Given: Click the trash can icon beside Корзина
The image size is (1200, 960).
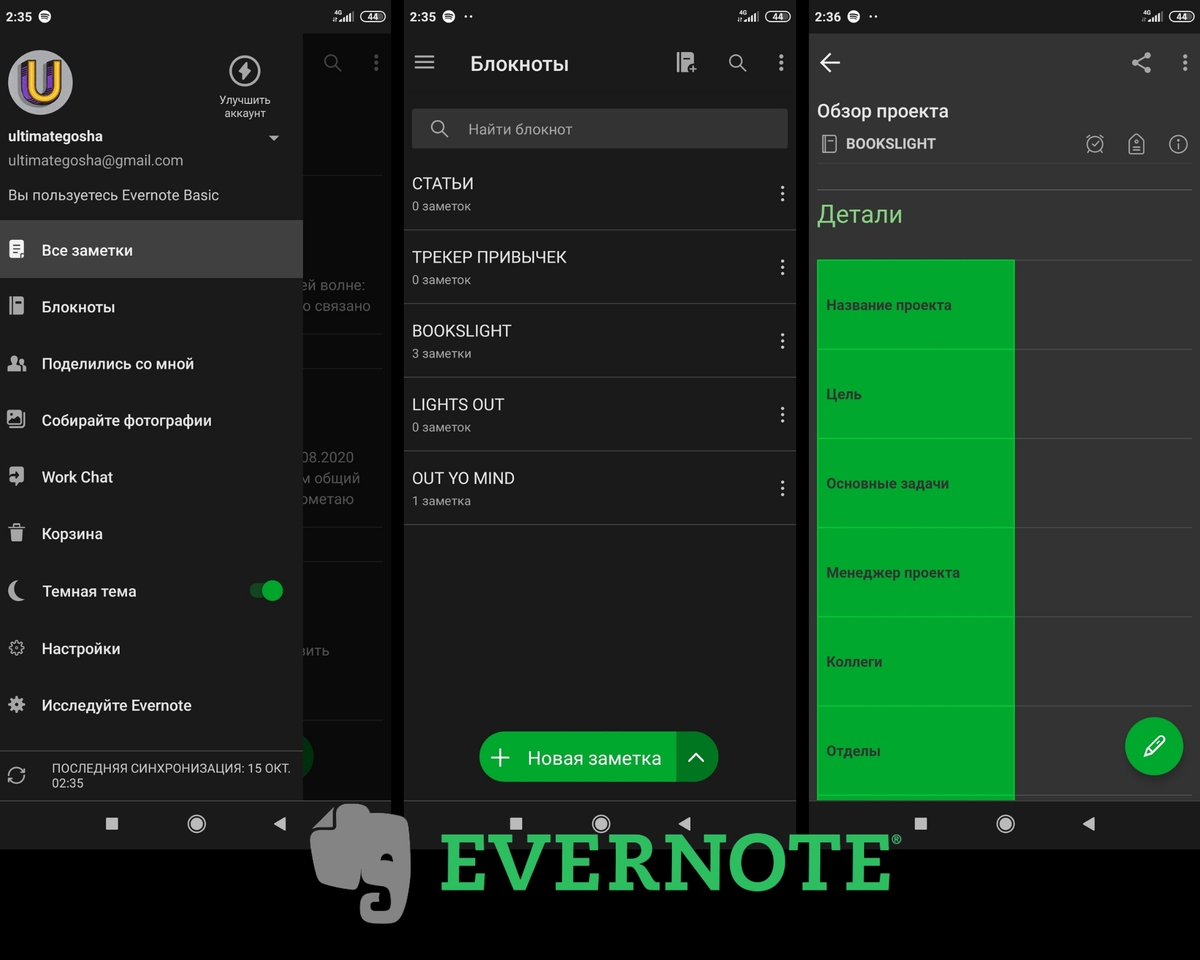Looking at the screenshot, I should coord(17,534).
